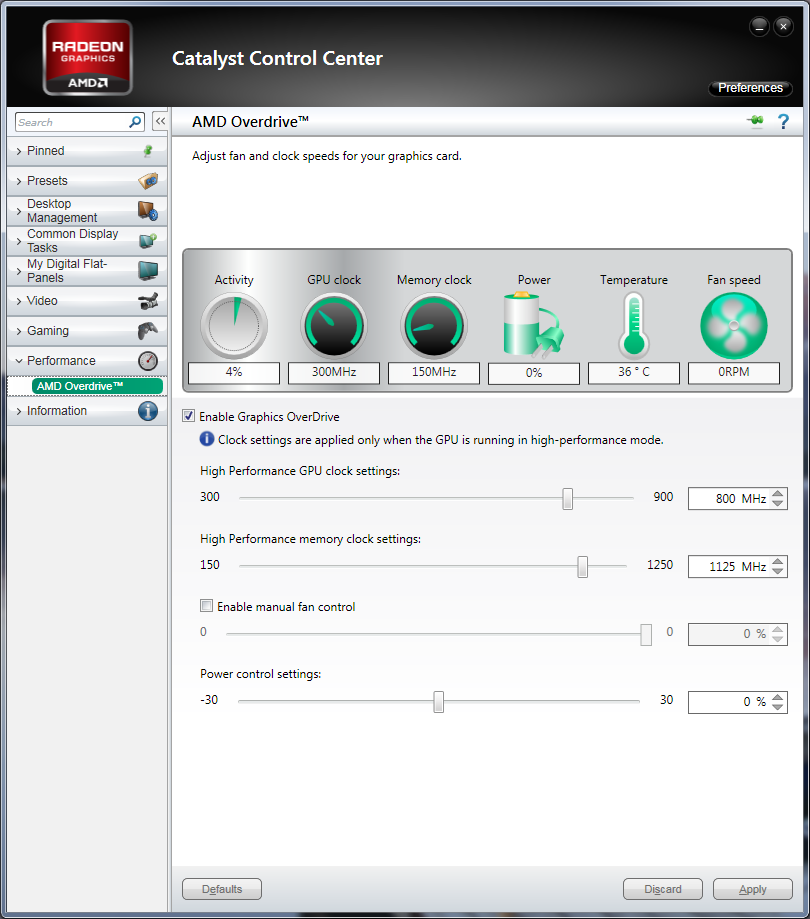Screen dimensions: 810x919
Task: Click the GPU clock gauge
Action: pyautogui.click(x=334, y=326)
